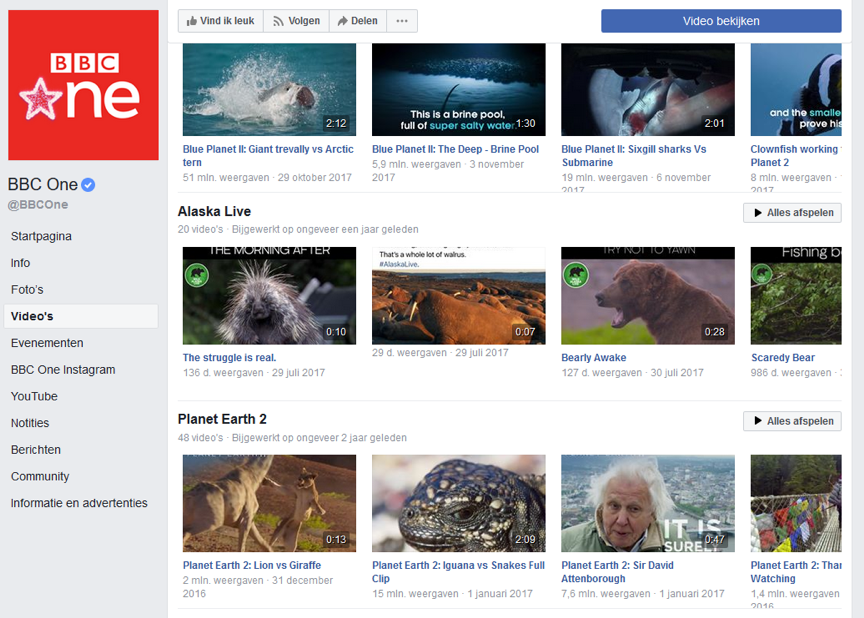Click title Planet Earth 2: Sir David Attenborough

pos(617,572)
